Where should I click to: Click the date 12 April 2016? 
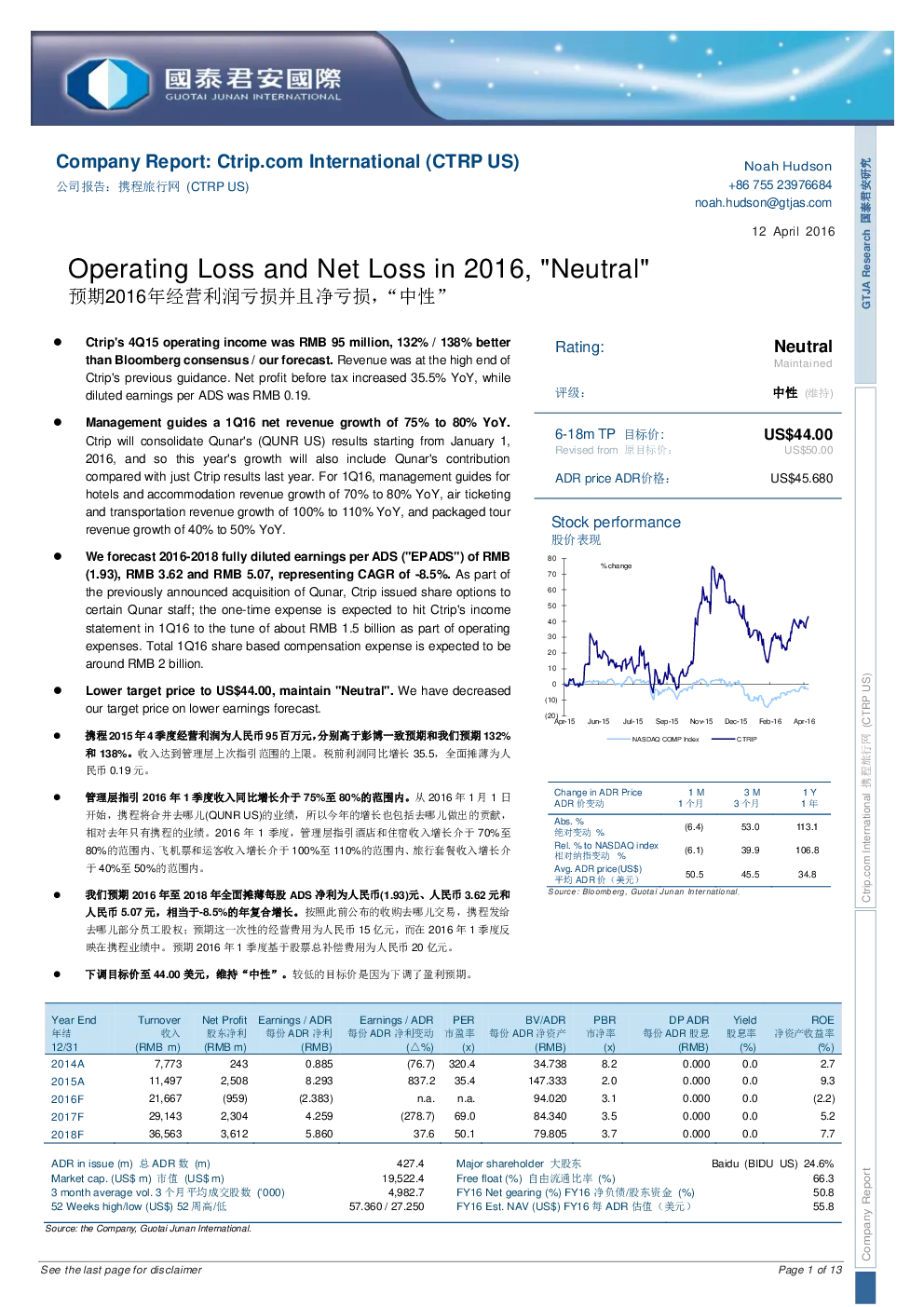tap(793, 231)
